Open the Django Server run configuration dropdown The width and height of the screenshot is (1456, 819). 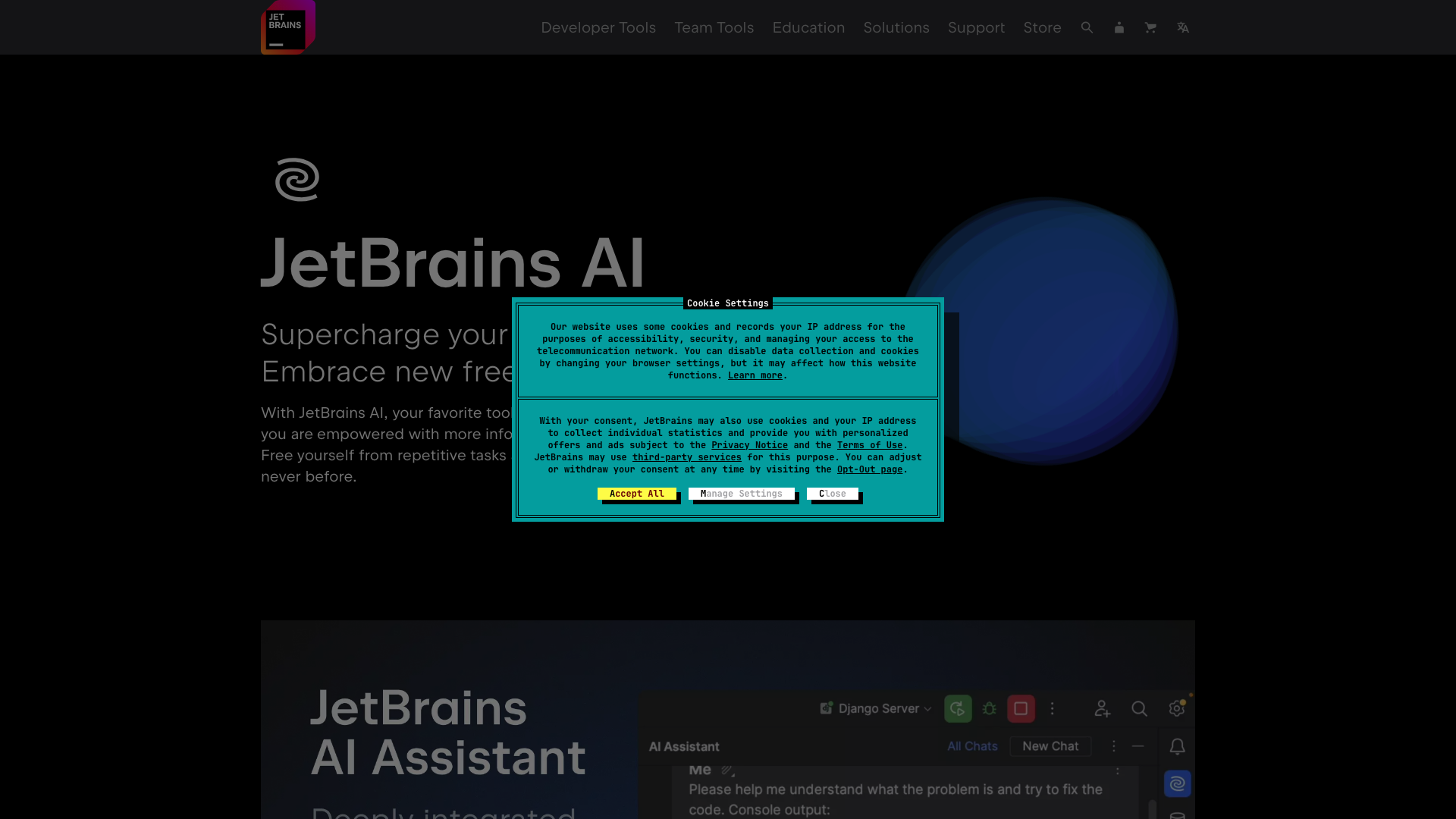pyautogui.click(x=875, y=708)
